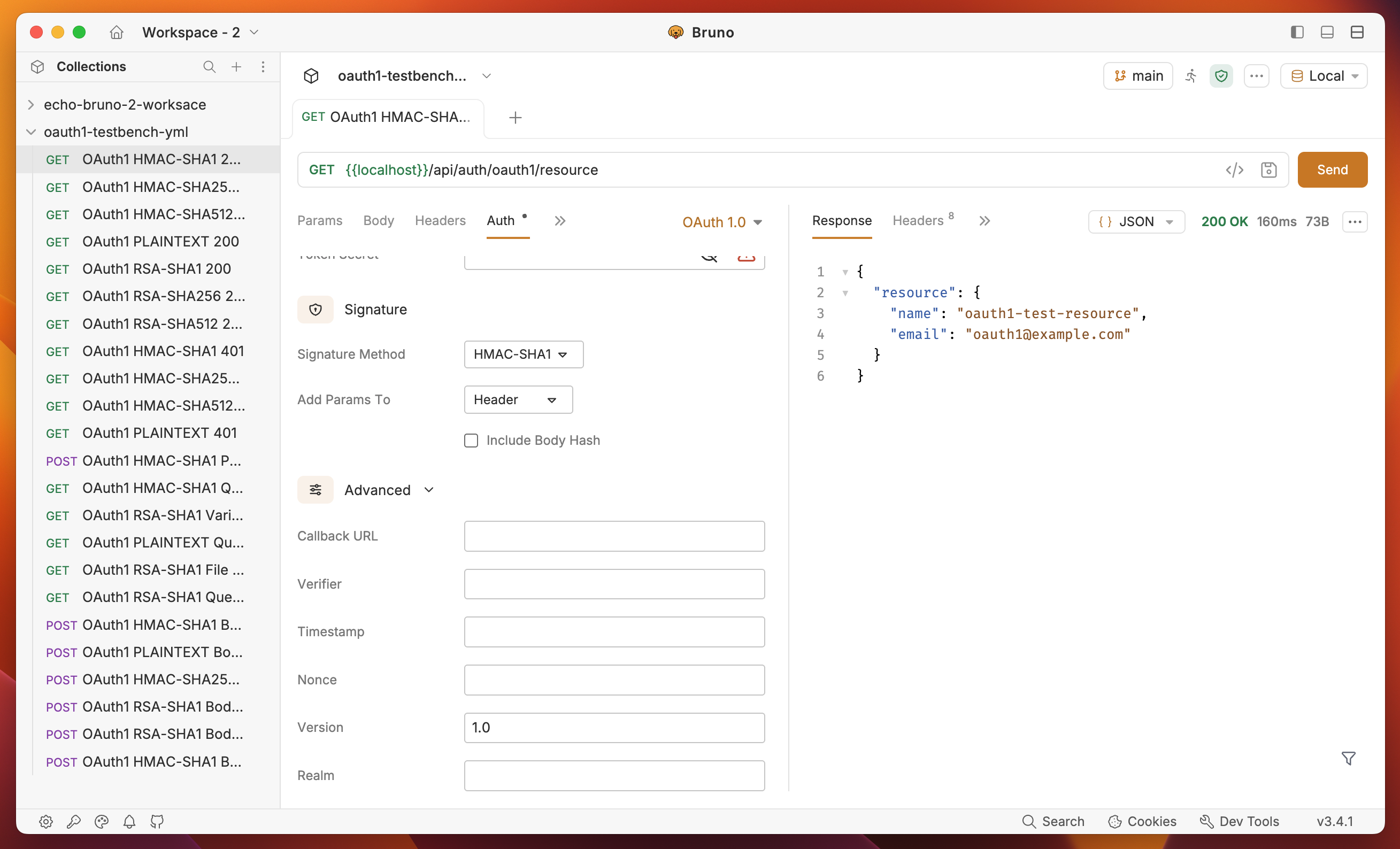Show more request tabs with double chevron

(x=560, y=220)
